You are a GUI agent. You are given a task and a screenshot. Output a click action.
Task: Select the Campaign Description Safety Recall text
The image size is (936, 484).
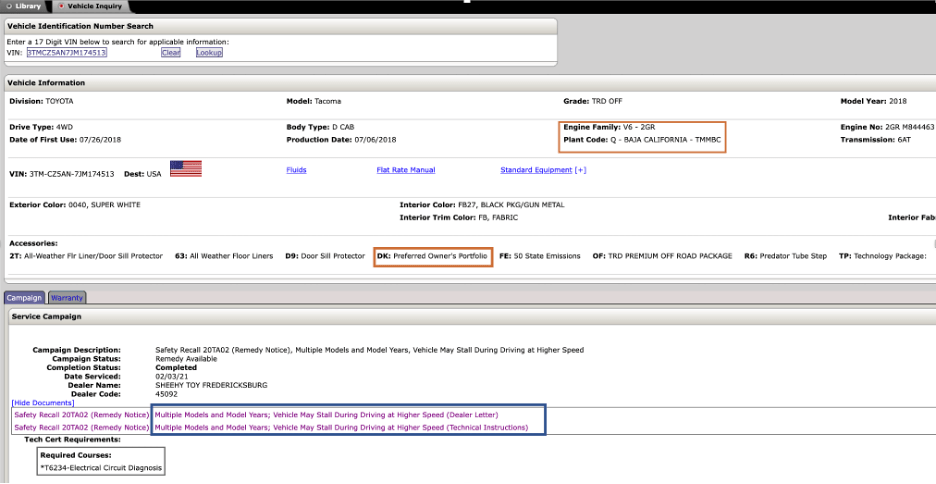click(x=370, y=350)
